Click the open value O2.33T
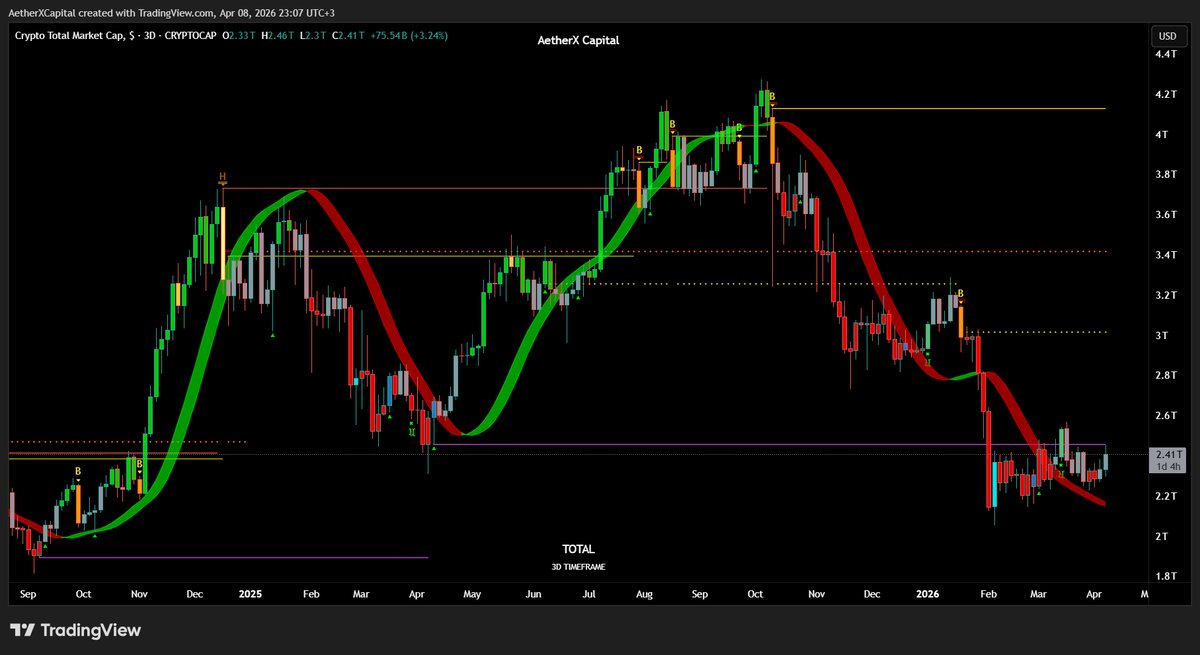The width and height of the screenshot is (1200, 655). 240,35
